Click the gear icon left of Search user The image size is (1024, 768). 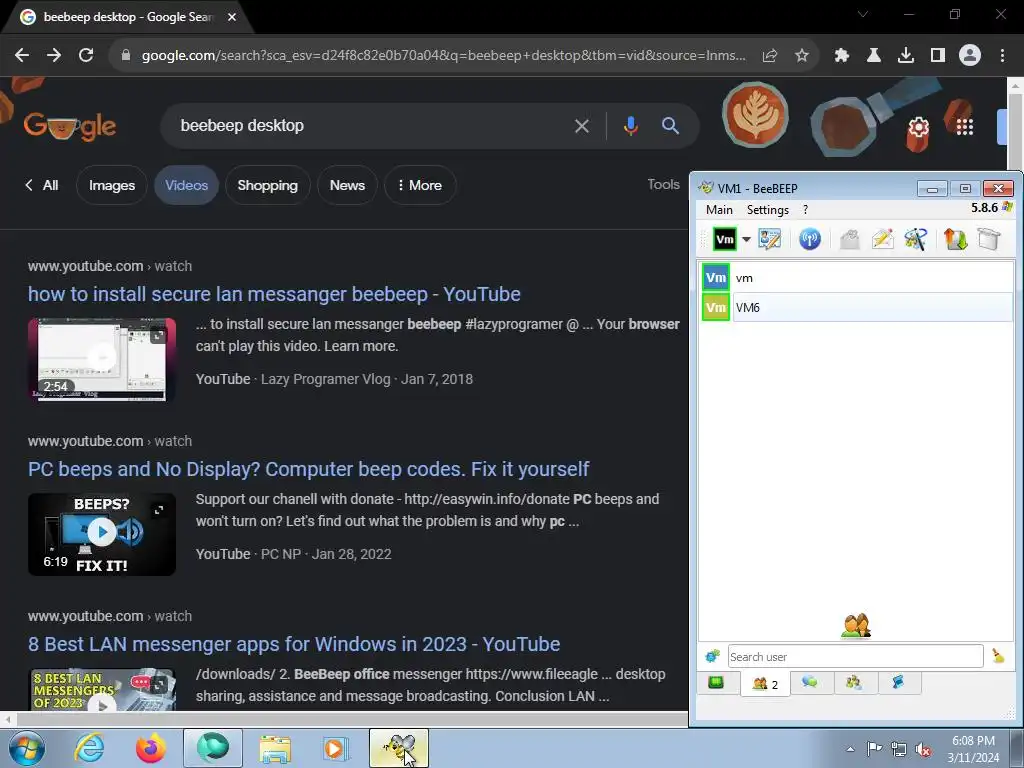[x=712, y=656]
